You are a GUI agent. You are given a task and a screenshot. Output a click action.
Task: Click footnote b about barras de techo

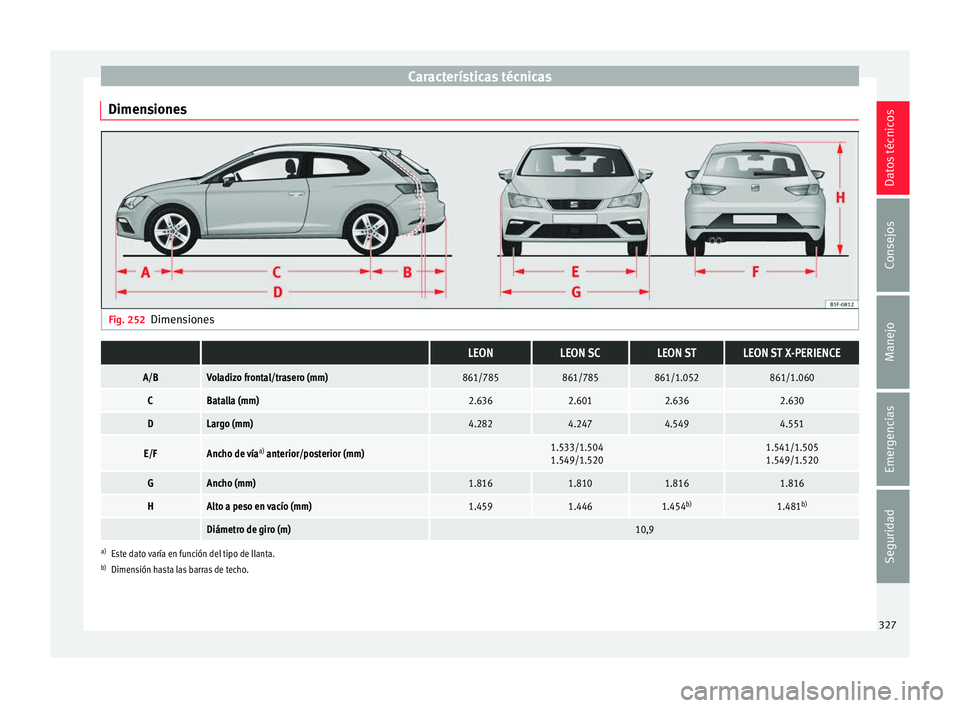(175, 570)
